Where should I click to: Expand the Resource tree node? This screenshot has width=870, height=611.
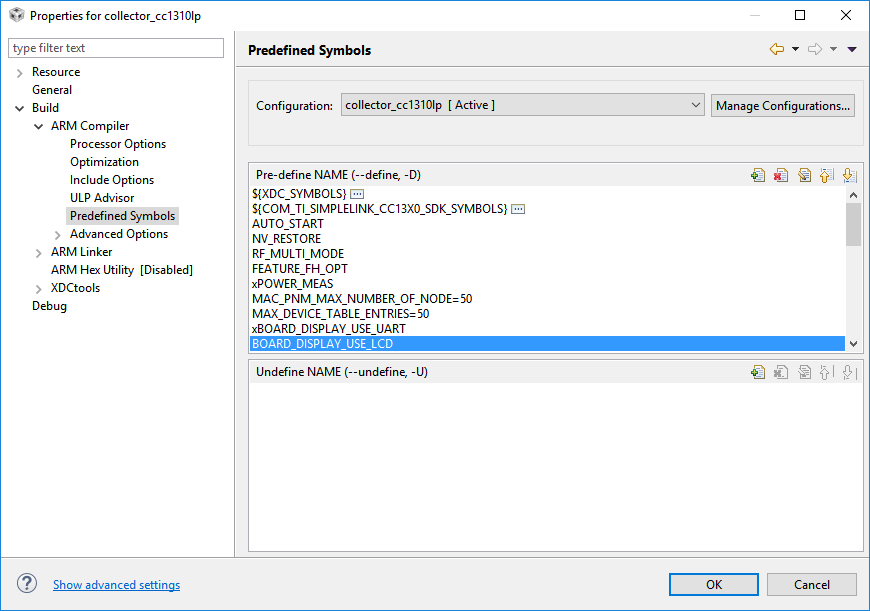pyautogui.click(x=20, y=72)
